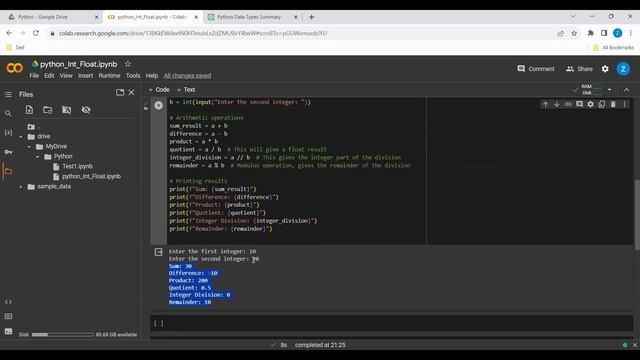Click the notebook vertical scrollbar
Image resolution: width=640 pixels, height=360 pixels.
coord(637,214)
